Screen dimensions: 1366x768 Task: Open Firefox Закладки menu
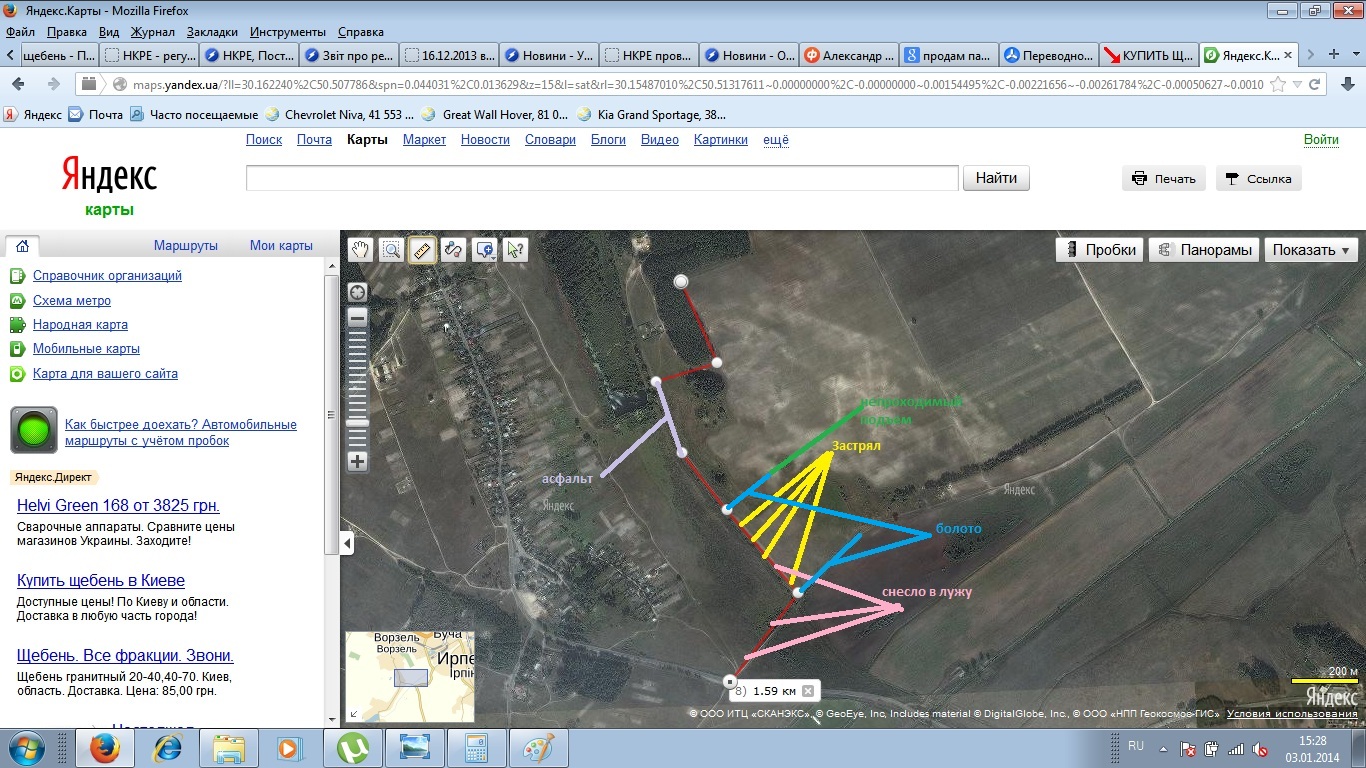[212, 32]
